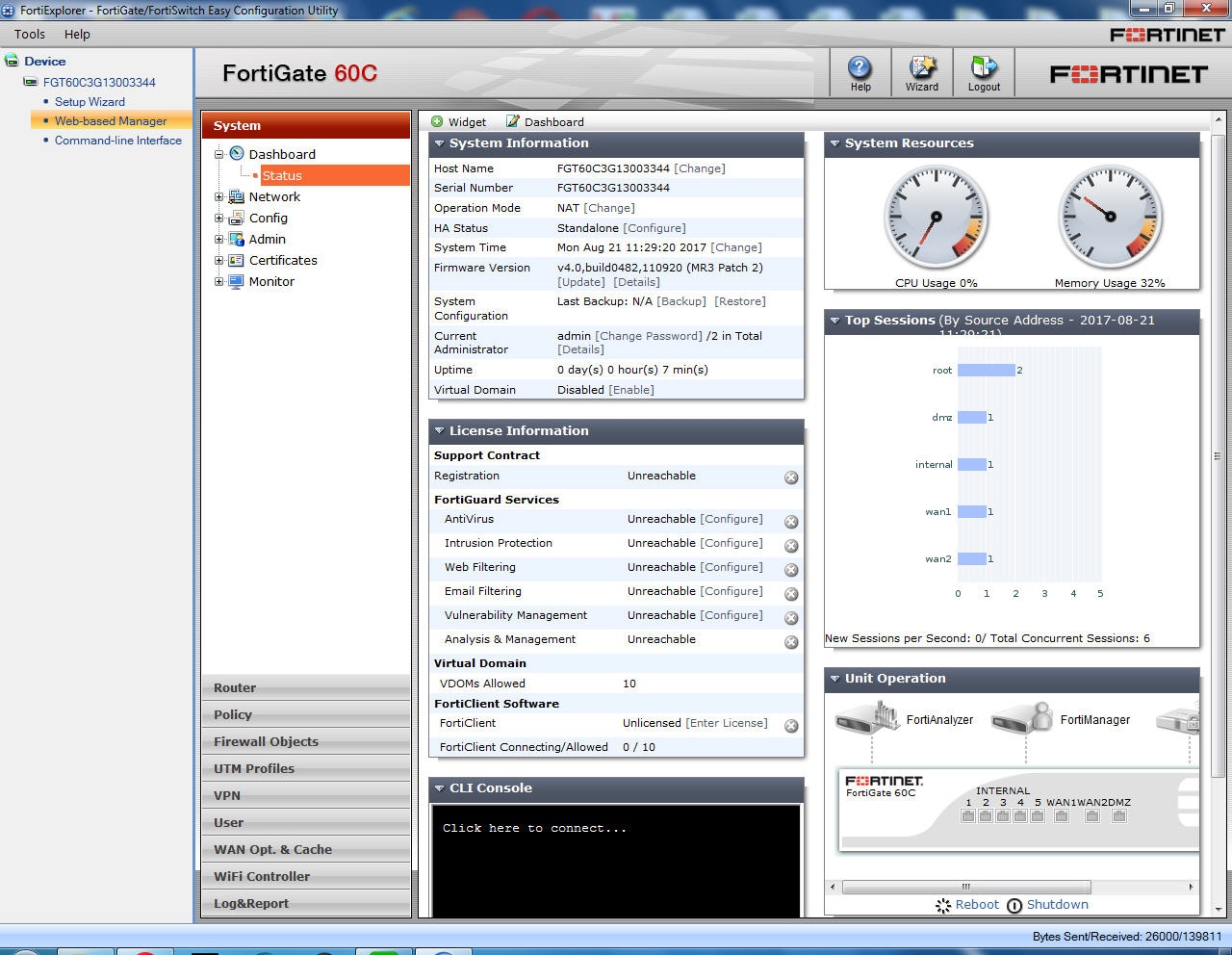Click the Dashboard edit icon

click(513, 122)
